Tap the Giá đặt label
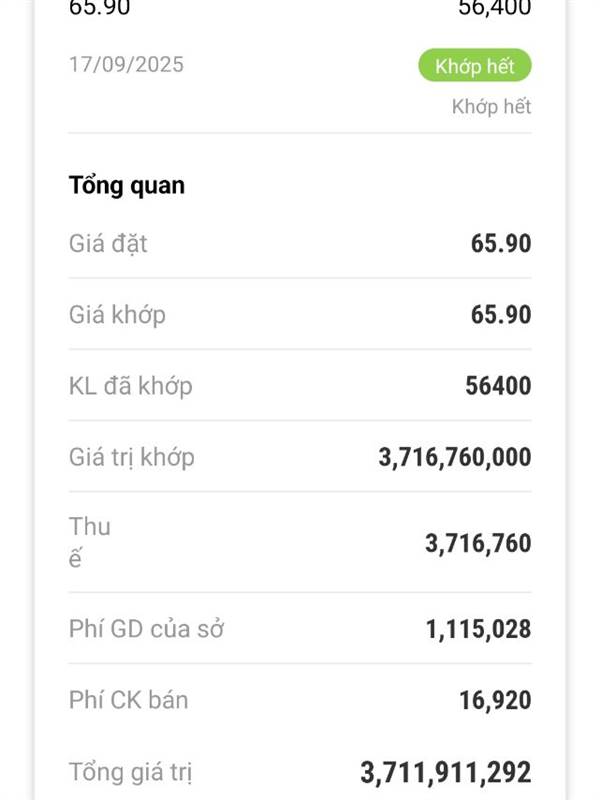This screenshot has width=600, height=800. tap(108, 243)
